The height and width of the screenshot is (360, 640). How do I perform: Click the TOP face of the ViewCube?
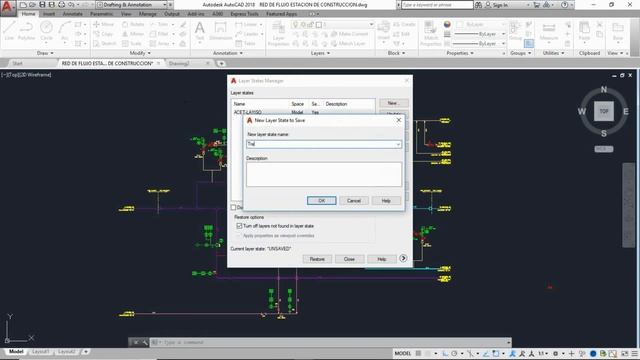[x=604, y=111]
